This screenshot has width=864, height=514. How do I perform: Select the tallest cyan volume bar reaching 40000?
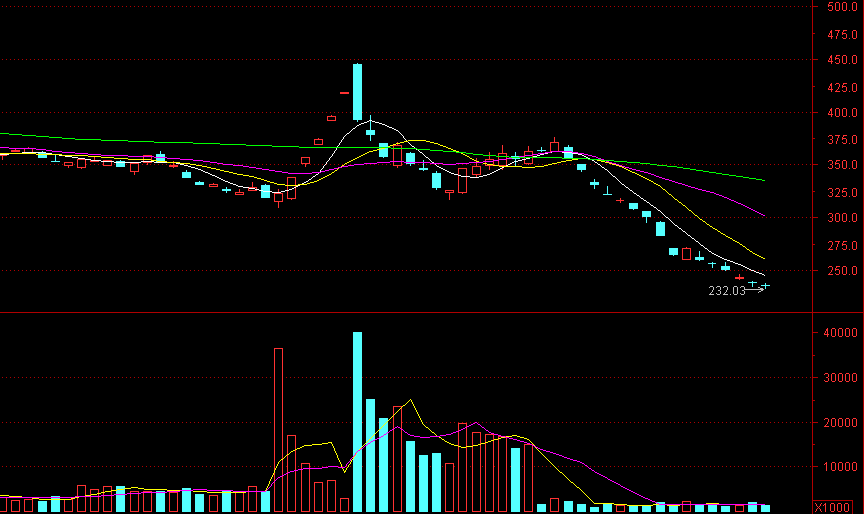click(x=358, y=422)
